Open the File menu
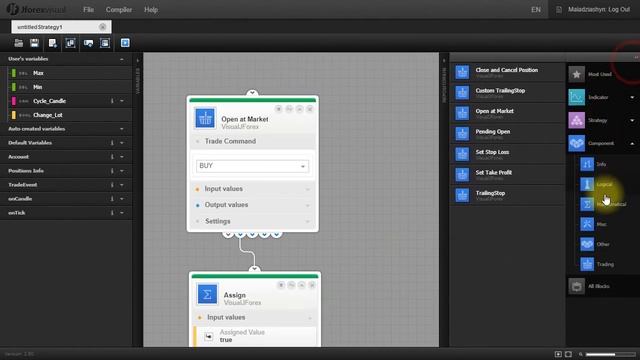This screenshot has height=360, width=640. pos(88,10)
